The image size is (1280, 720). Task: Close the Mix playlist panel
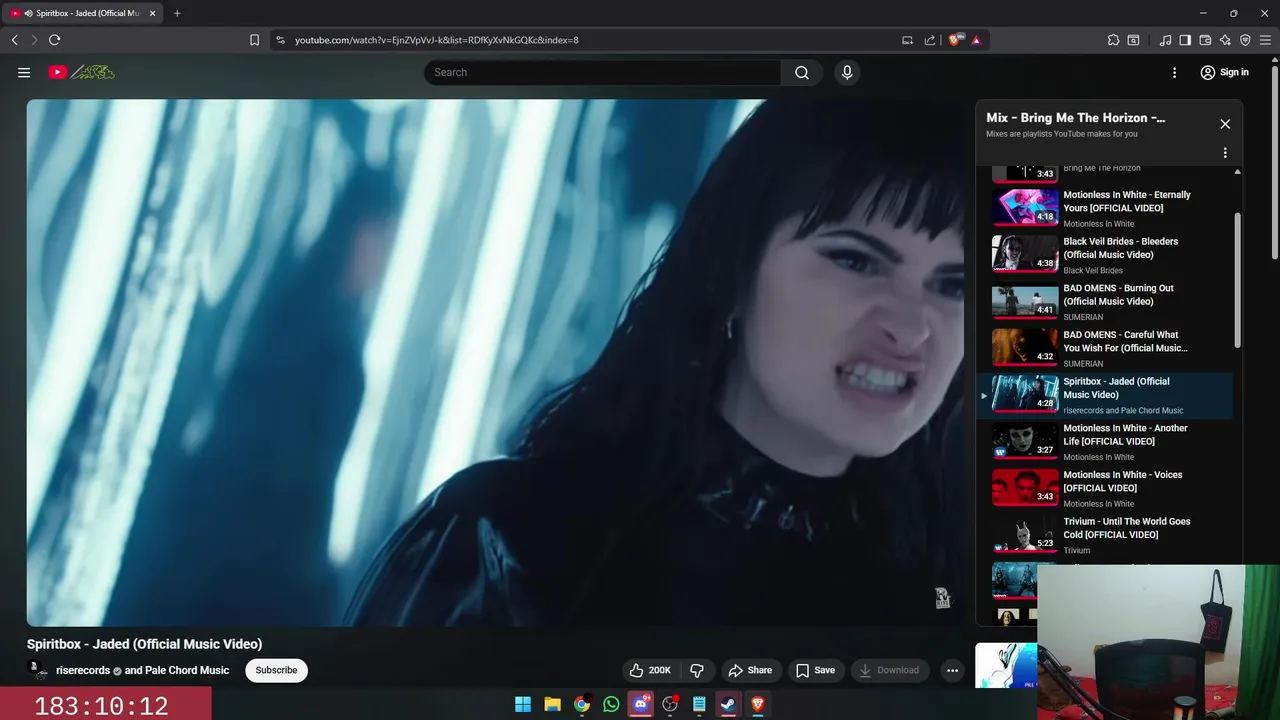pyautogui.click(x=1225, y=124)
